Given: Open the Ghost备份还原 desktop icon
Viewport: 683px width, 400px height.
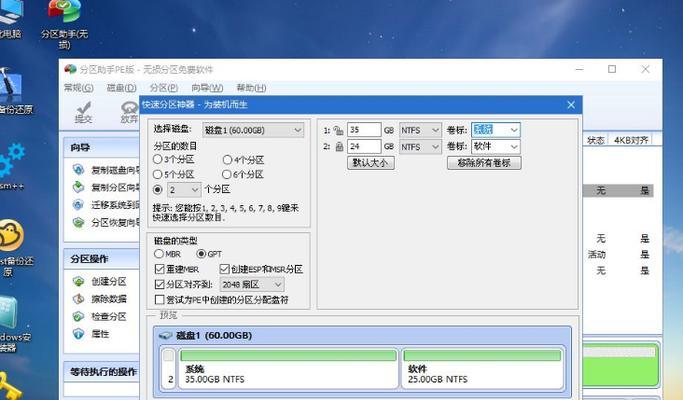Looking at the screenshot, I should (15, 247).
